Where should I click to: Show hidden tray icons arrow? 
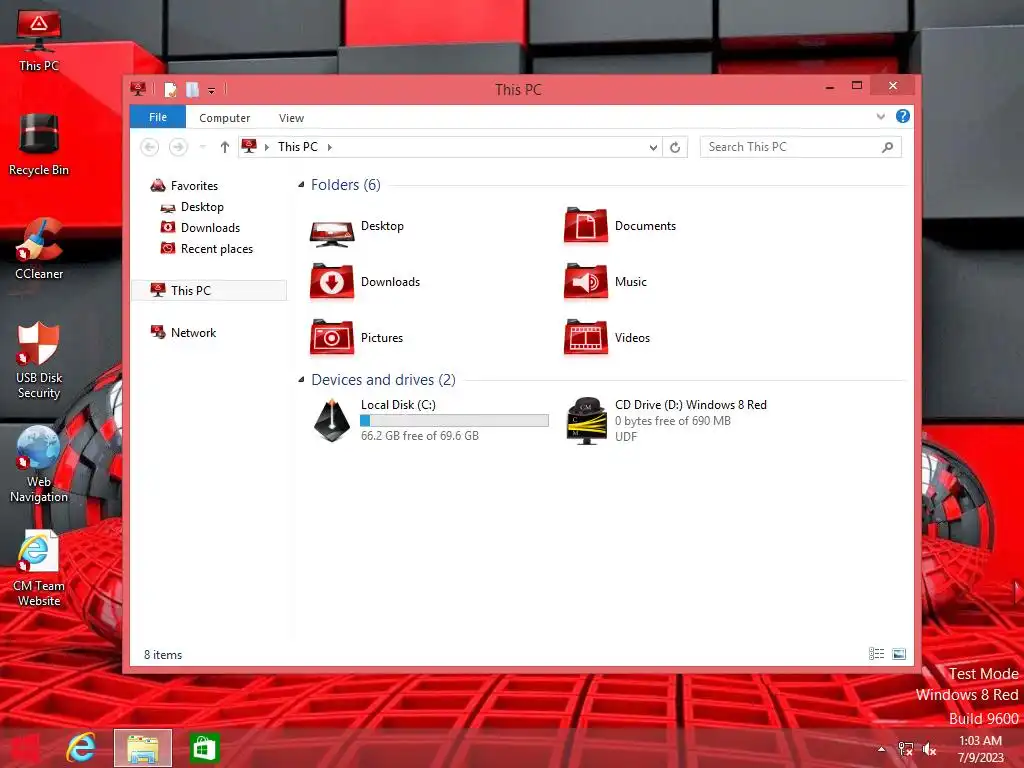(x=882, y=749)
